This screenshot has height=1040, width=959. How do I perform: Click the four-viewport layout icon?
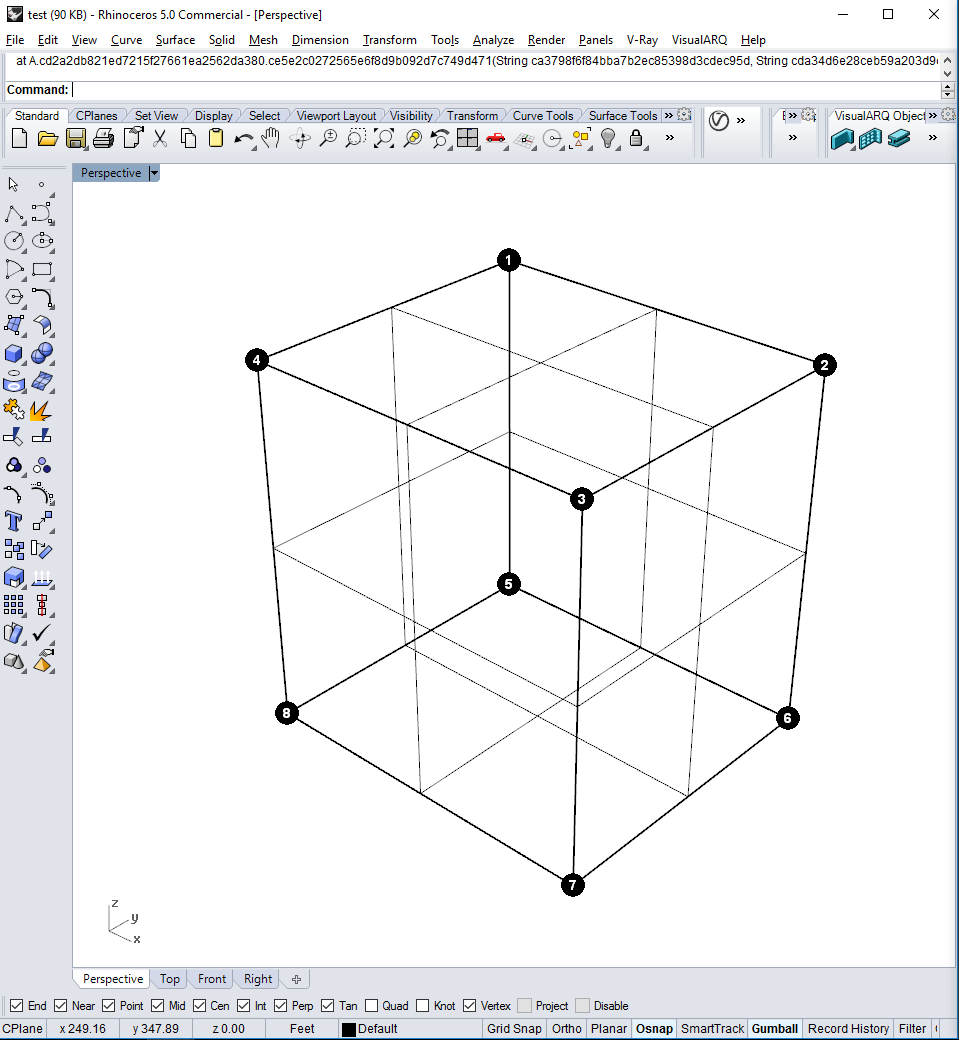click(x=468, y=139)
